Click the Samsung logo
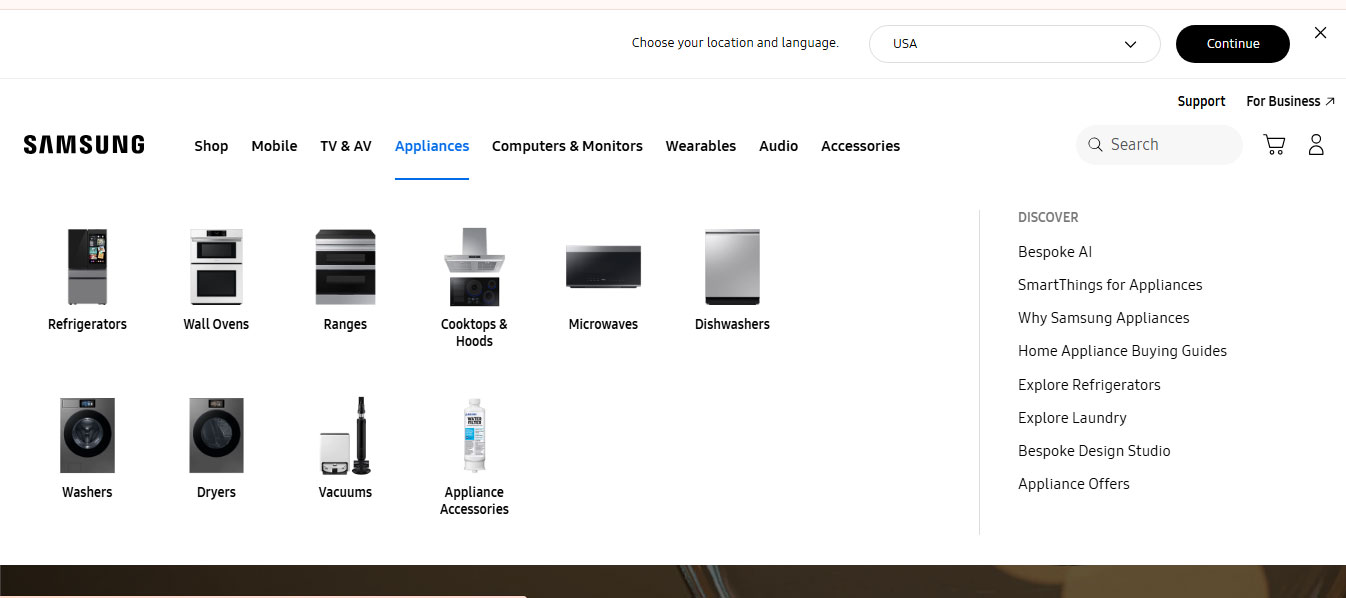 coord(84,145)
